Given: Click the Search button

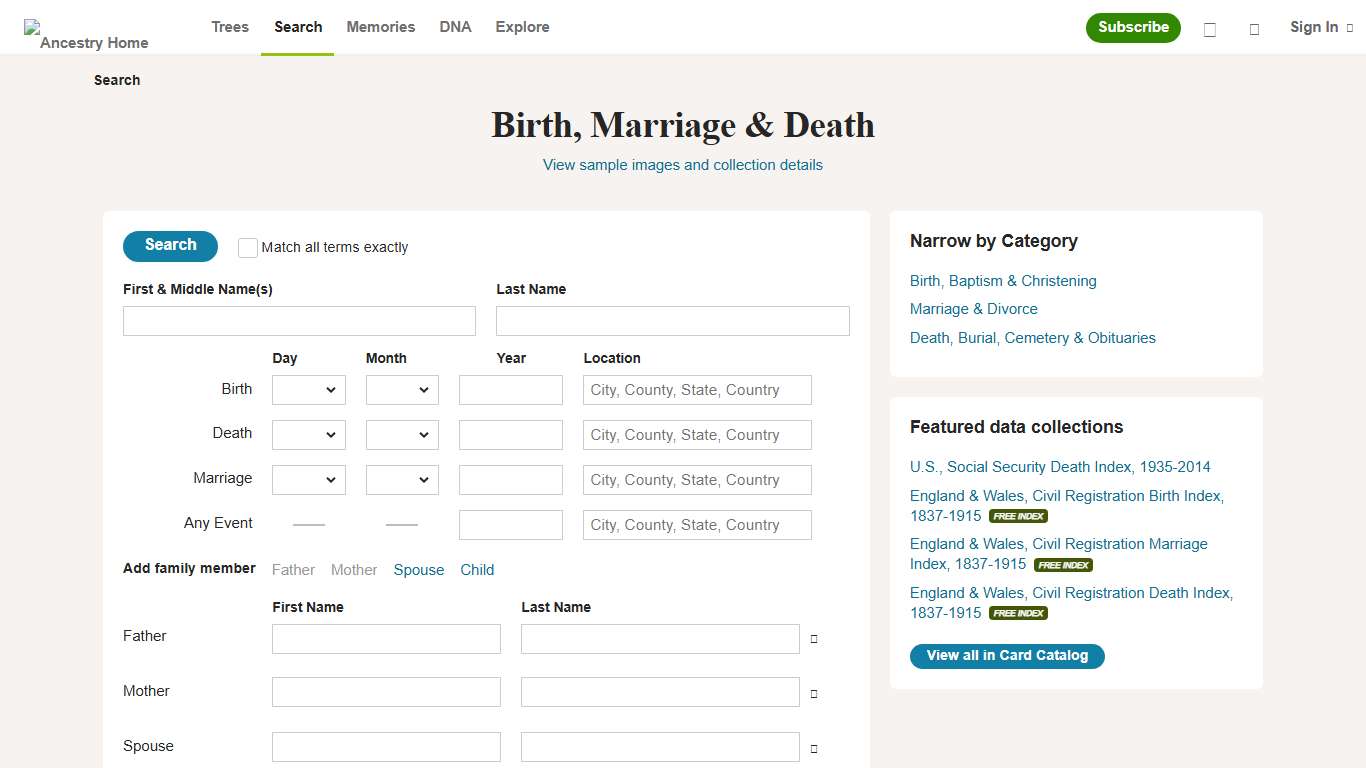Looking at the screenshot, I should (170, 245).
